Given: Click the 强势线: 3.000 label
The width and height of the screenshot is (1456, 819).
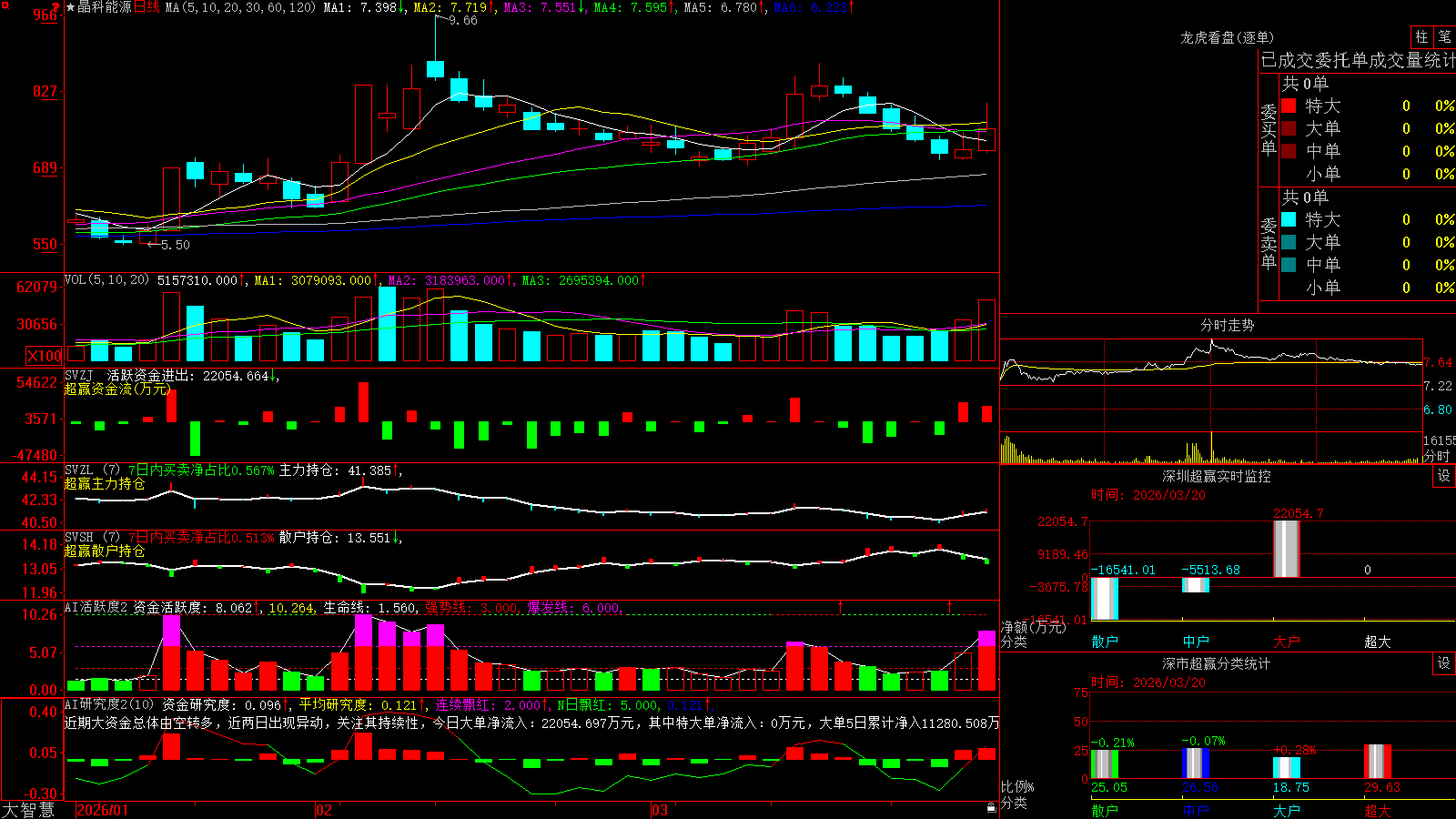Looking at the screenshot, I should click(x=471, y=608).
